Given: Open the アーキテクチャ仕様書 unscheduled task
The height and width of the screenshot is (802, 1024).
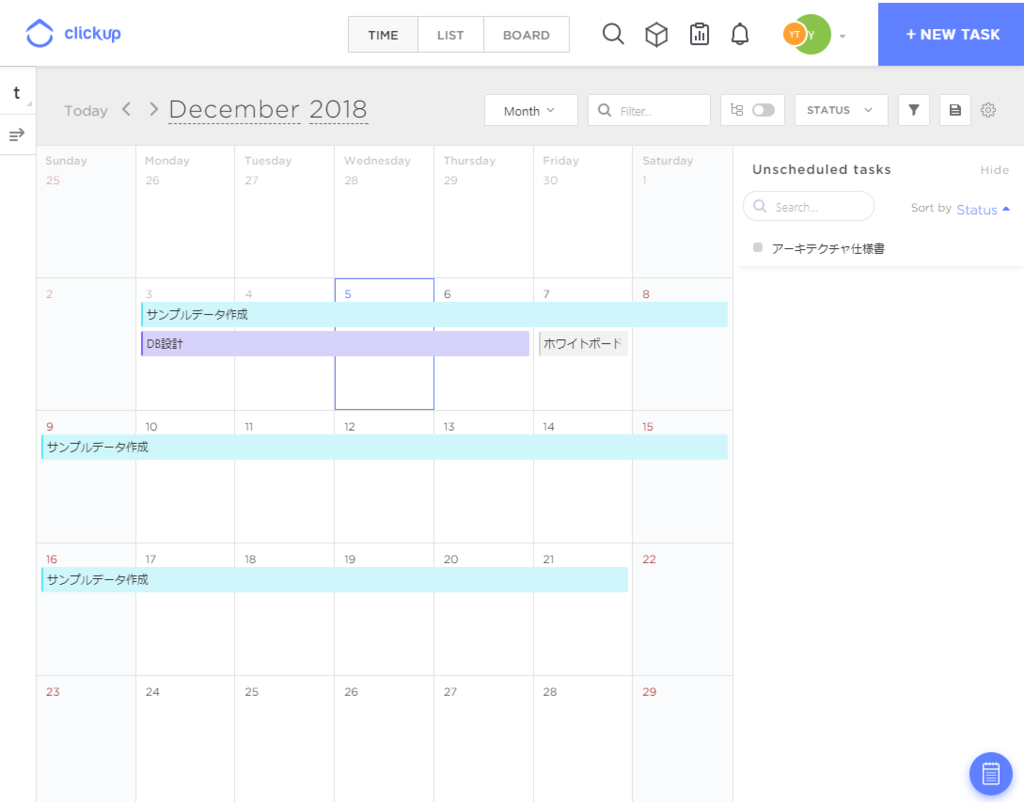Looking at the screenshot, I should 828,248.
